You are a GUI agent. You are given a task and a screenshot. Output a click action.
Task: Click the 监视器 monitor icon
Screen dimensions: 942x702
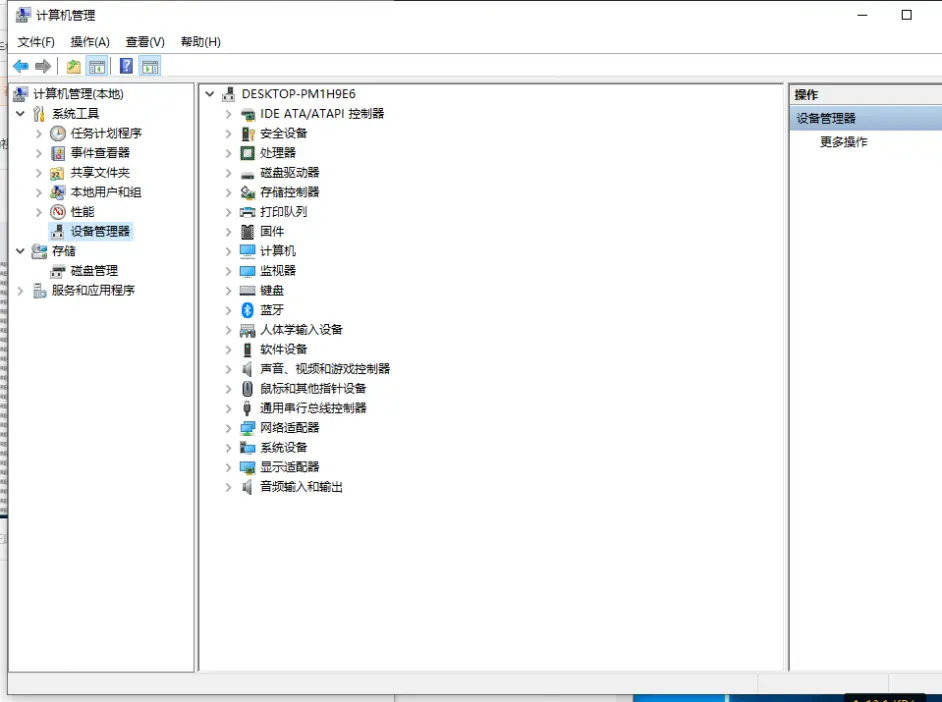[248, 271]
